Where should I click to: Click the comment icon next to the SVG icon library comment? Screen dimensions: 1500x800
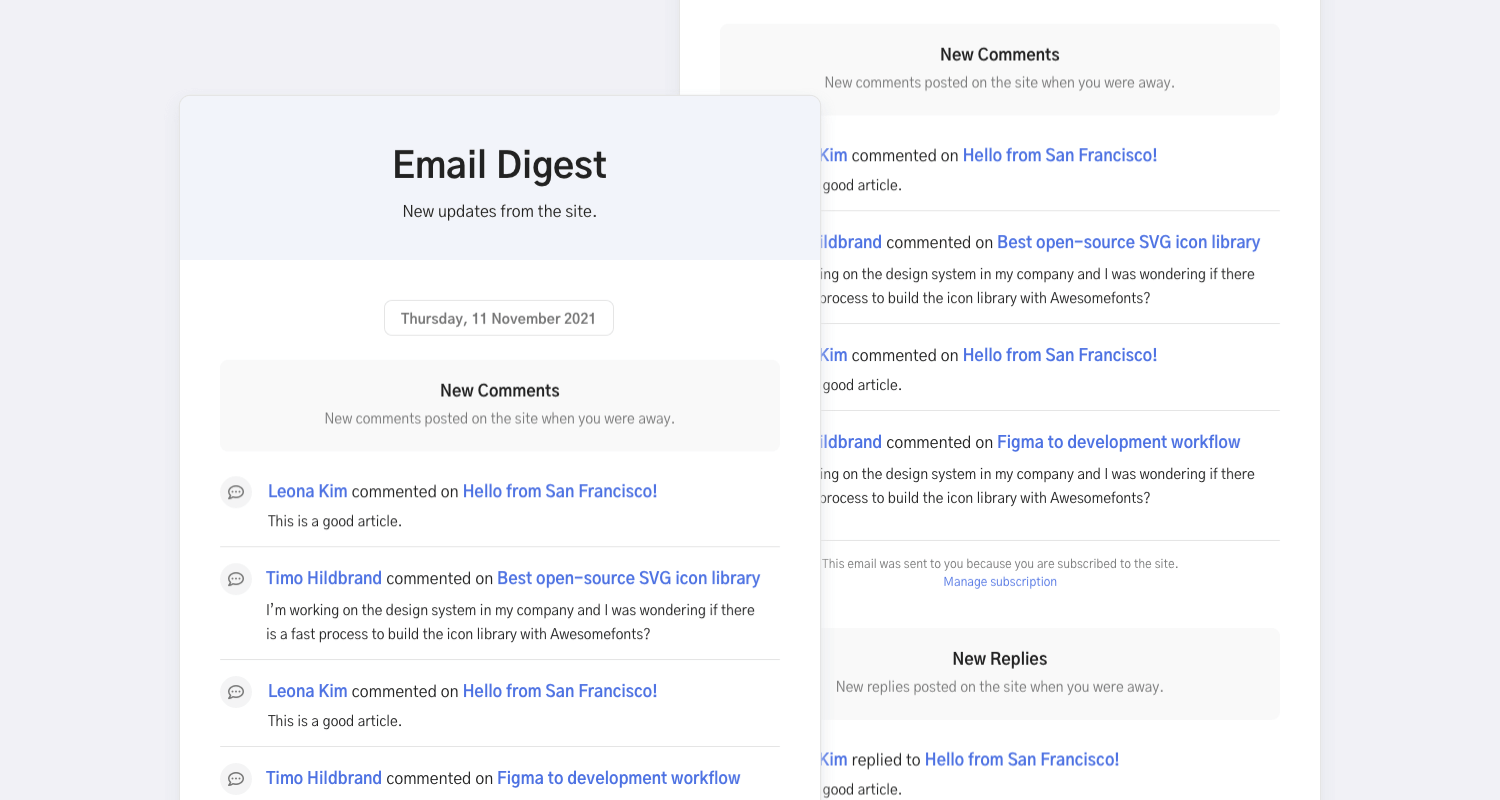click(x=236, y=579)
